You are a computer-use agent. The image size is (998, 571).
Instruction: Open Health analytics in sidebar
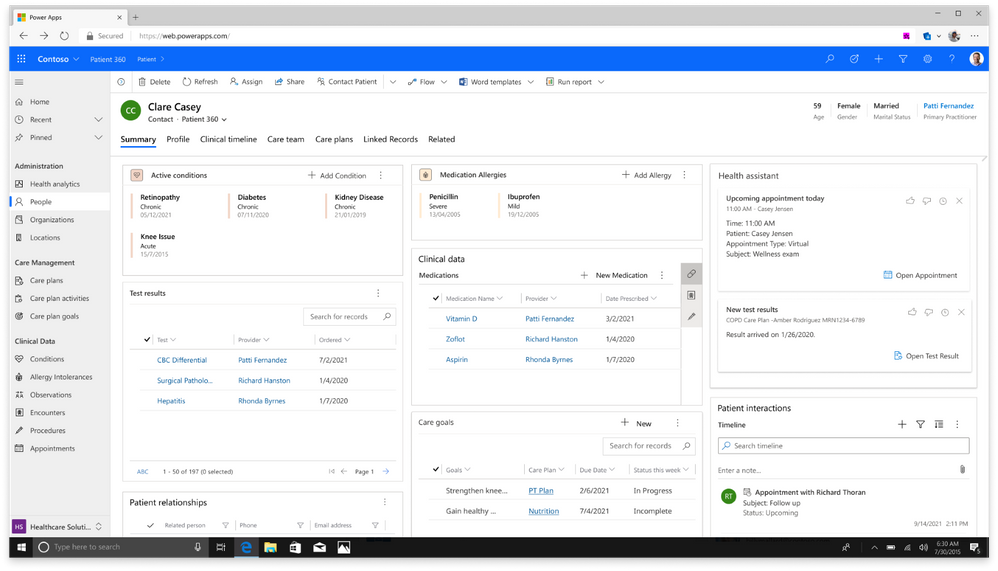tap(55, 183)
